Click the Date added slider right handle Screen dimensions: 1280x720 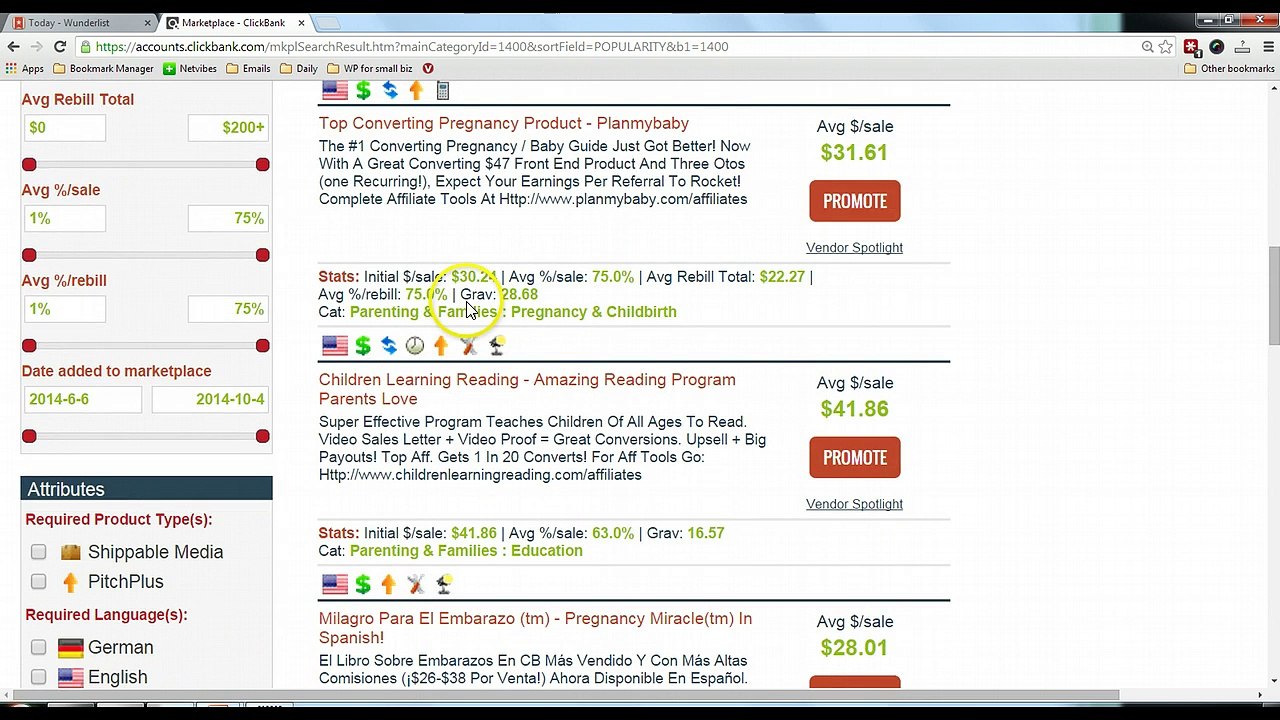point(262,436)
